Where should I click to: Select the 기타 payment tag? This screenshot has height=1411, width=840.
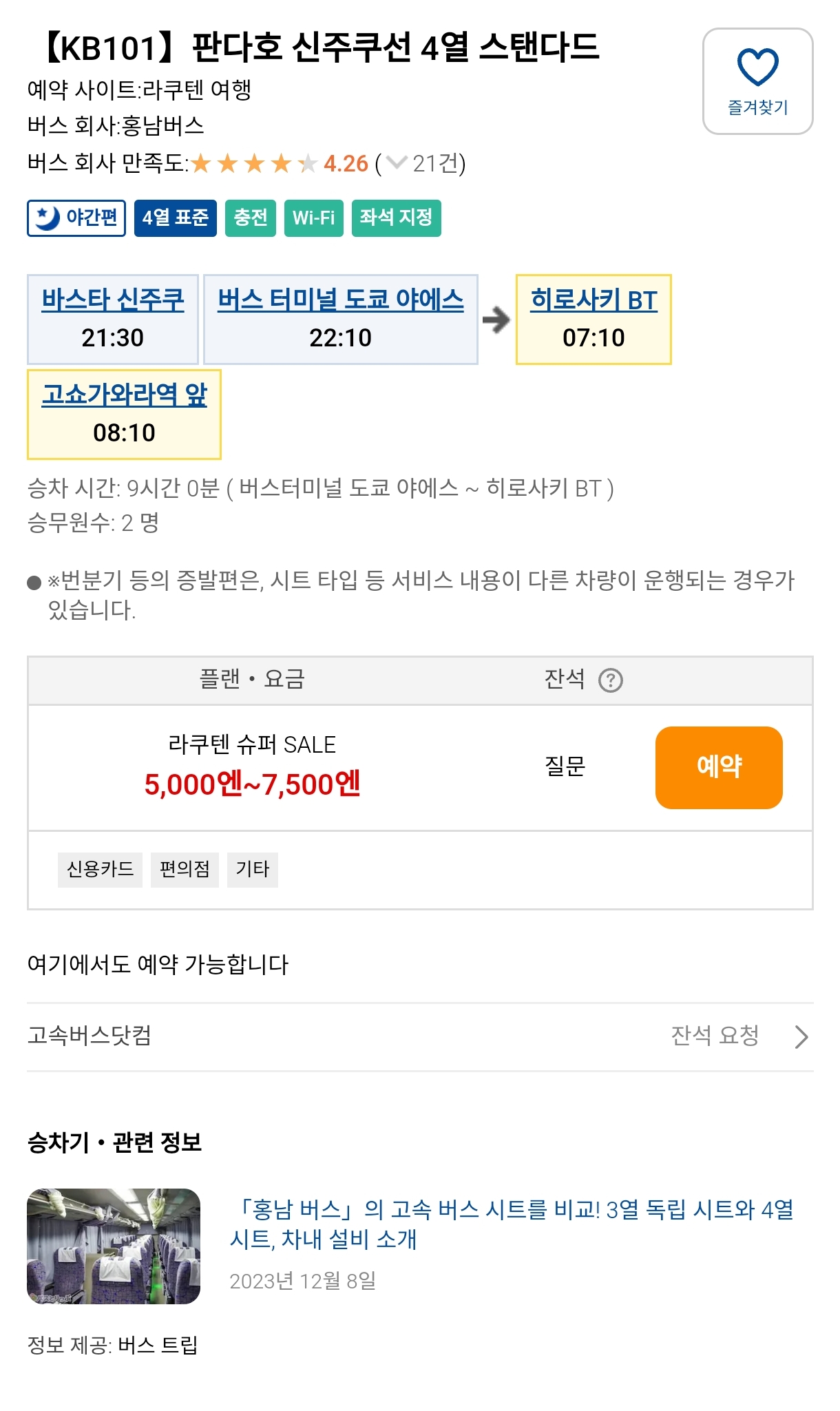252,869
